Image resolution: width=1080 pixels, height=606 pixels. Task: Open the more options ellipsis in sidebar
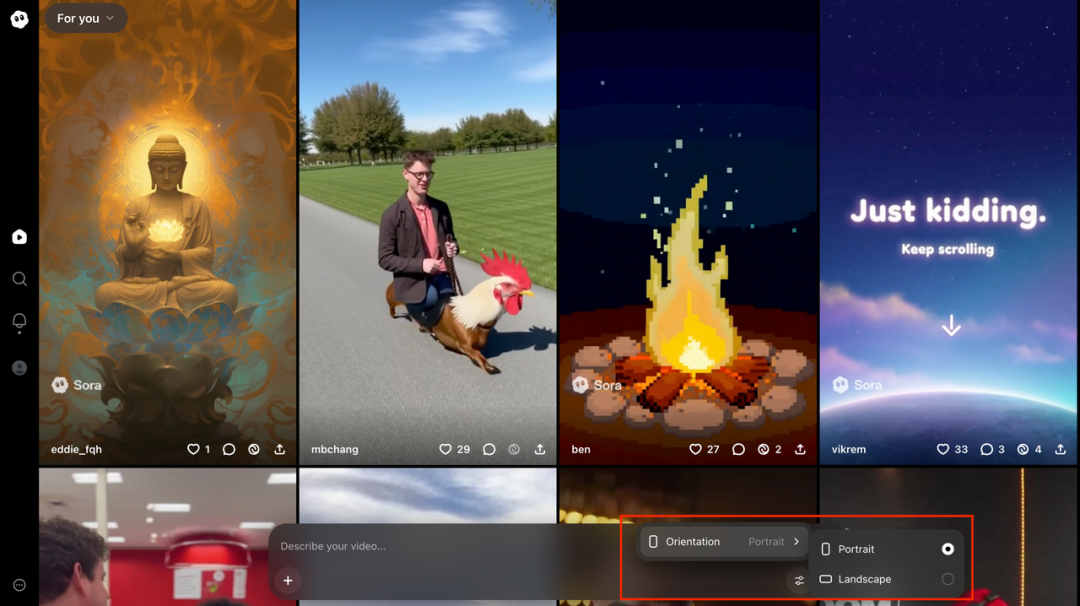[x=19, y=585]
